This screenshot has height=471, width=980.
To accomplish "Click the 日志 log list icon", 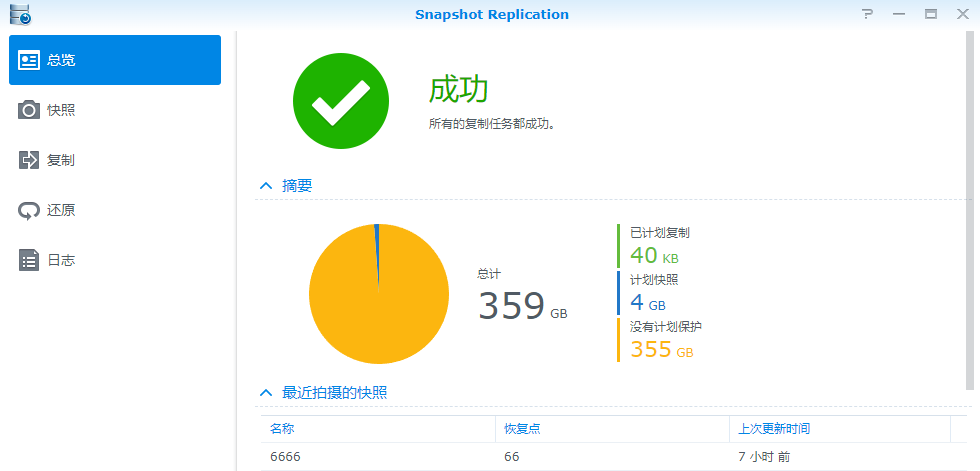I will click(29, 260).
